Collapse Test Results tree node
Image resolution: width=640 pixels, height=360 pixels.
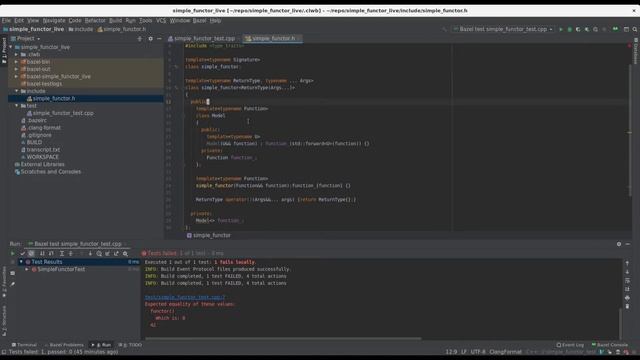[21, 262]
